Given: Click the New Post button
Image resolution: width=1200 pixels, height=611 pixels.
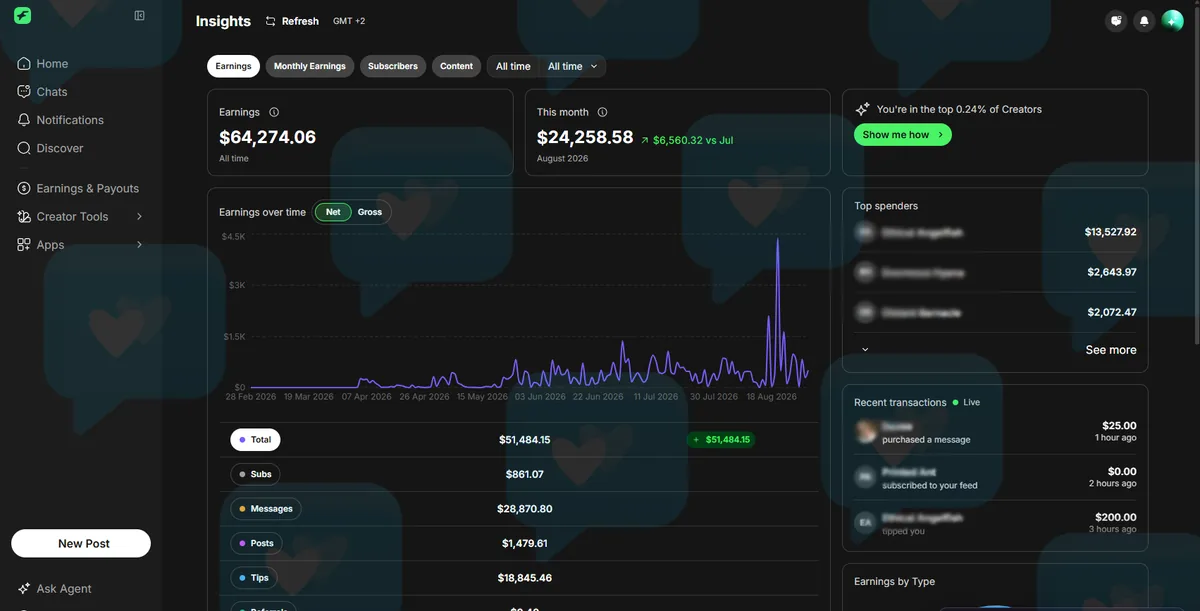Looking at the screenshot, I should click(x=81, y=543).
